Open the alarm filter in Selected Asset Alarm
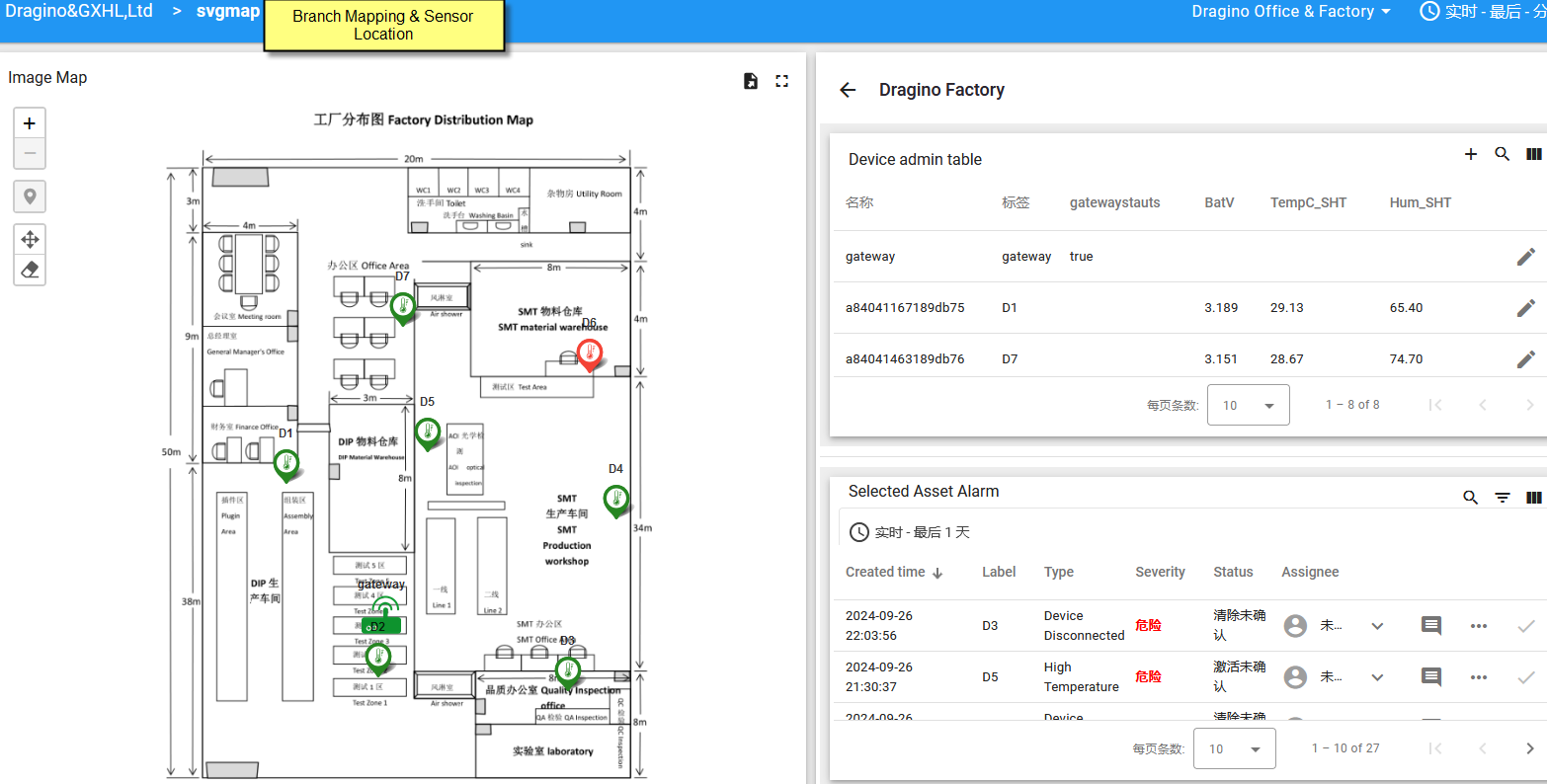 pos(1502,498)
